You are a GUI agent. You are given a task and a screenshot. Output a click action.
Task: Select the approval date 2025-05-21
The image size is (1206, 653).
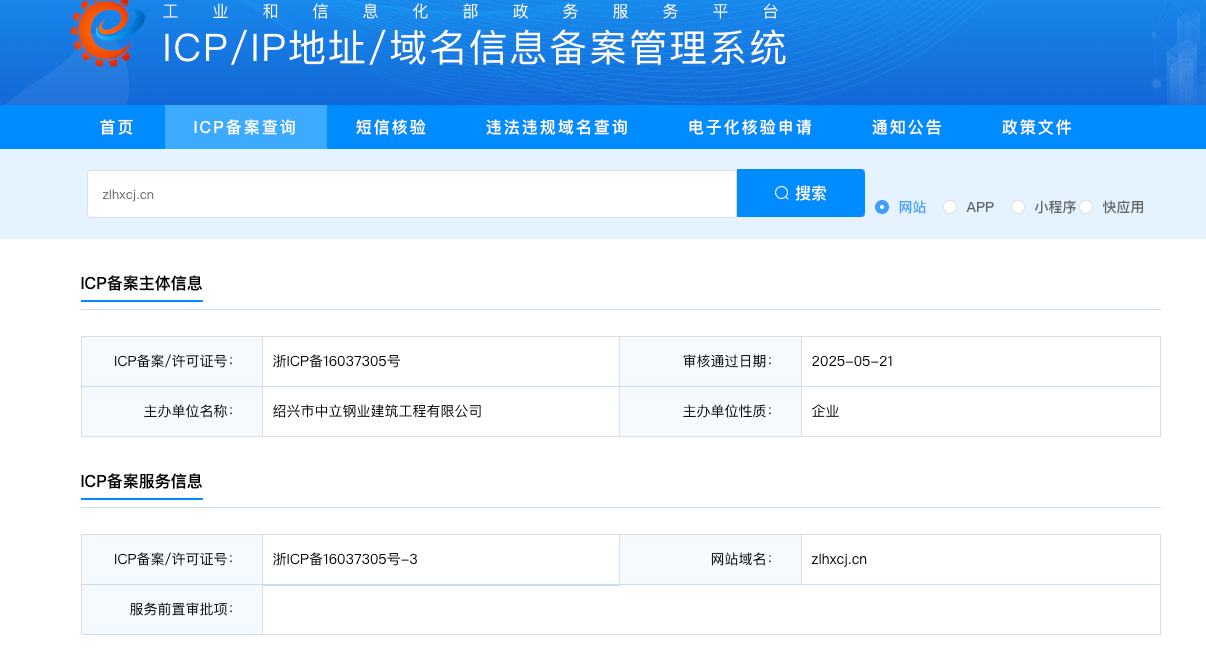pos(852,361)
